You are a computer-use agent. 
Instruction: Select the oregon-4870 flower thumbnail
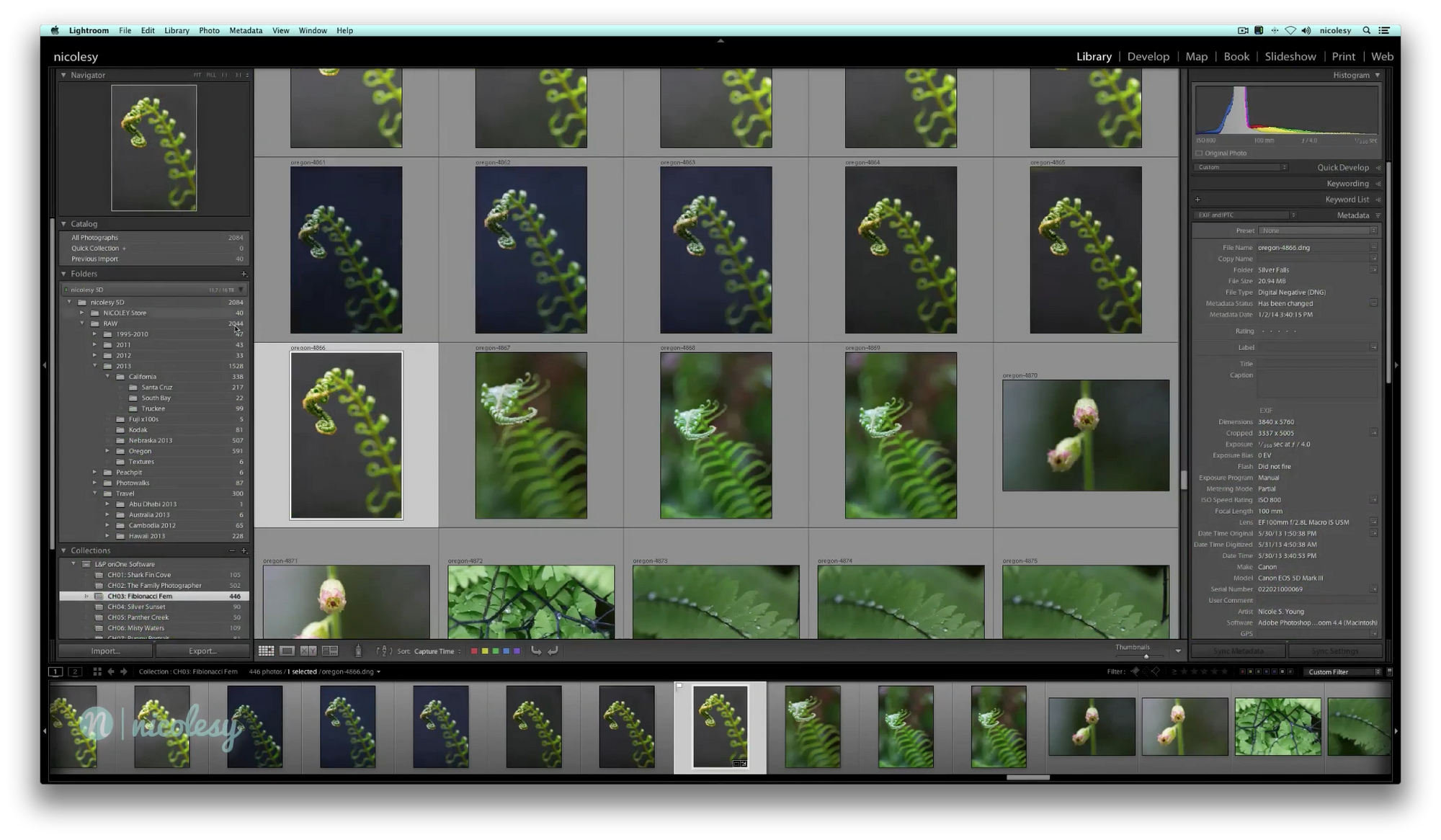coord(1085,435)
